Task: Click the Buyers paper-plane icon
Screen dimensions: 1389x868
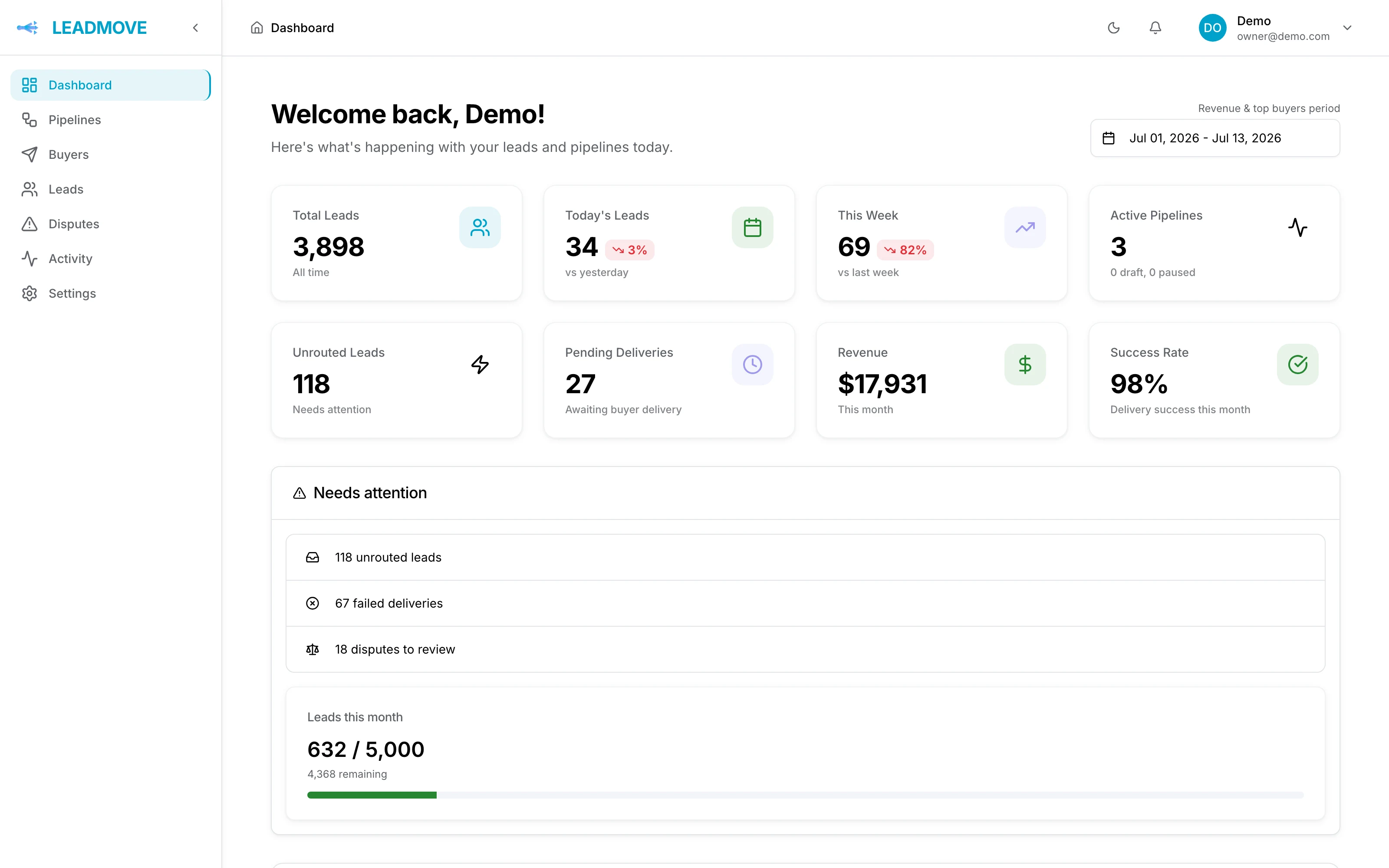Action: (x=29, y=155)
